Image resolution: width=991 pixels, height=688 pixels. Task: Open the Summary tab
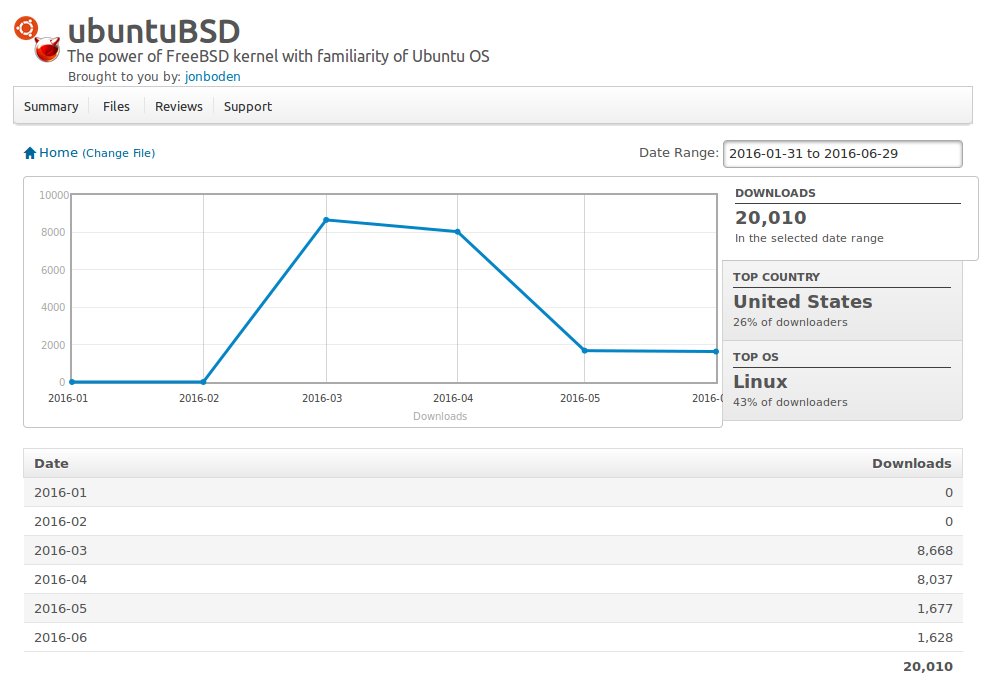[x=51, y=106]
